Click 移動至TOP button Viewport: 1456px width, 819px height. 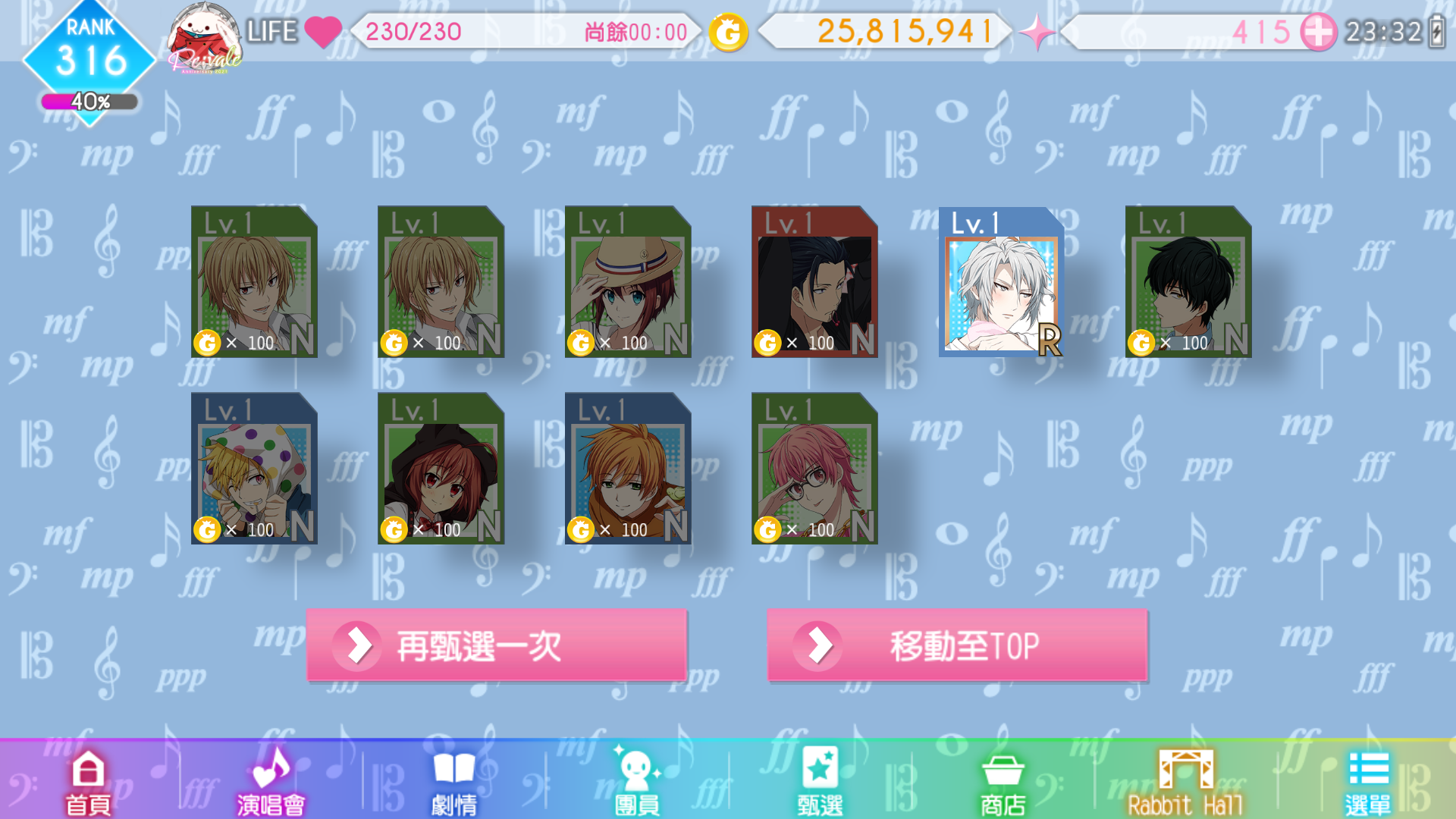point(957,645)
